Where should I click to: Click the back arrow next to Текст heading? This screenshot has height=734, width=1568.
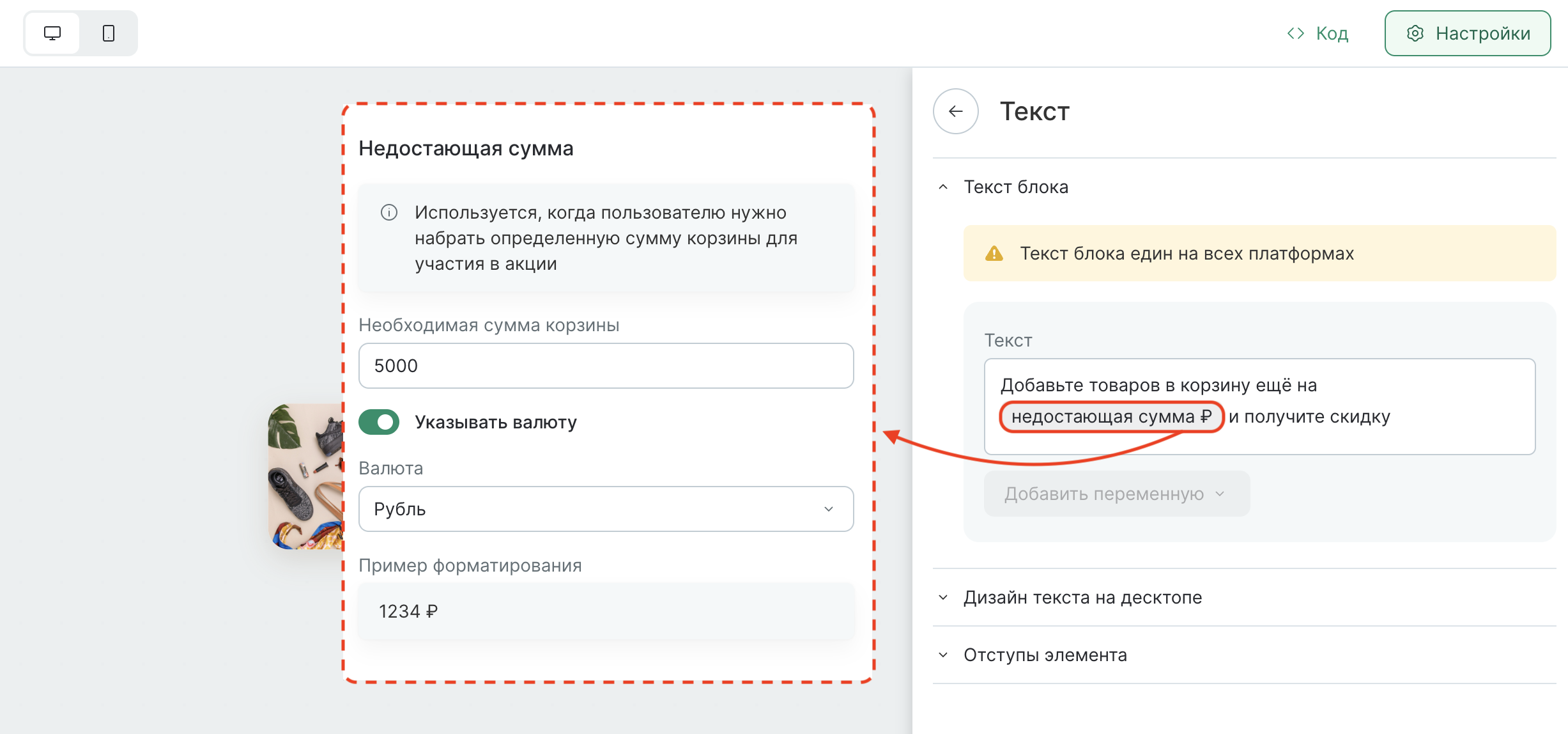click(x=955, y=111)
